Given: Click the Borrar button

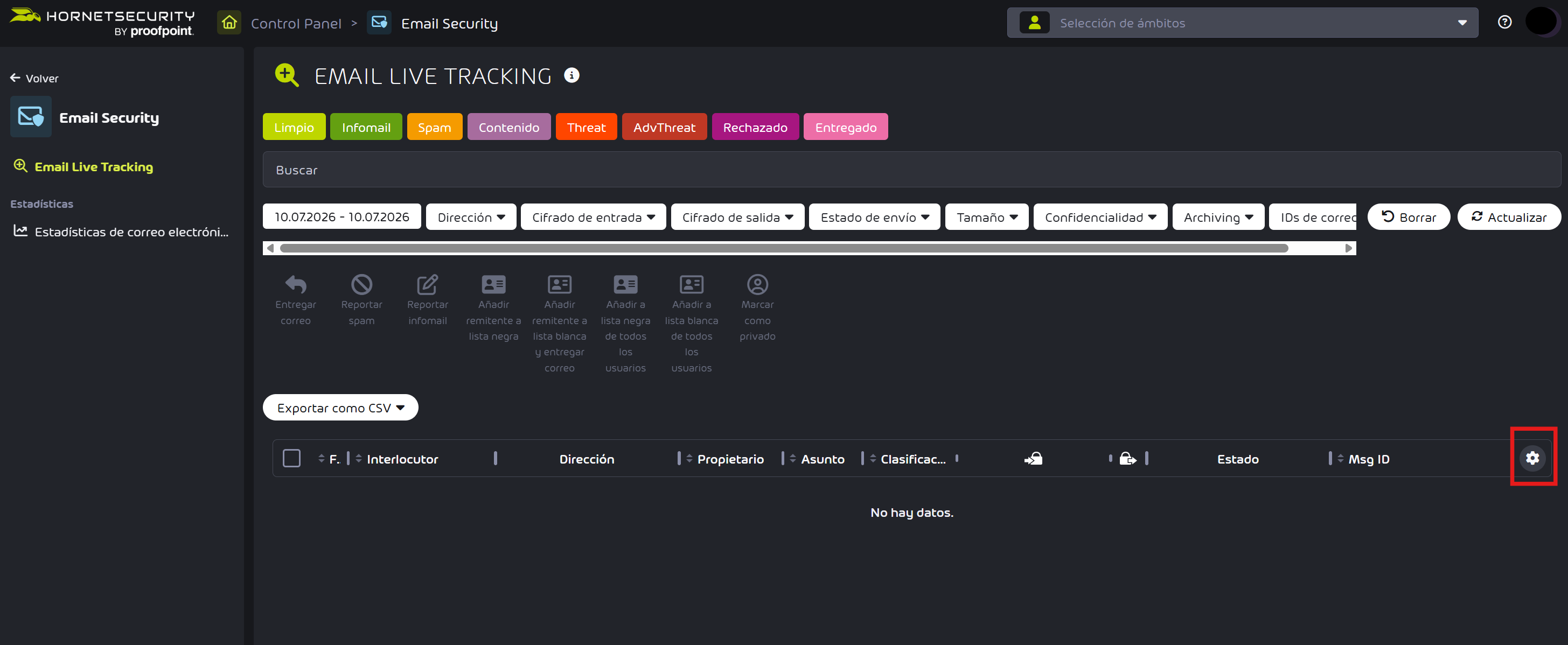Looking at the screenshot, I should (1409, 217).
